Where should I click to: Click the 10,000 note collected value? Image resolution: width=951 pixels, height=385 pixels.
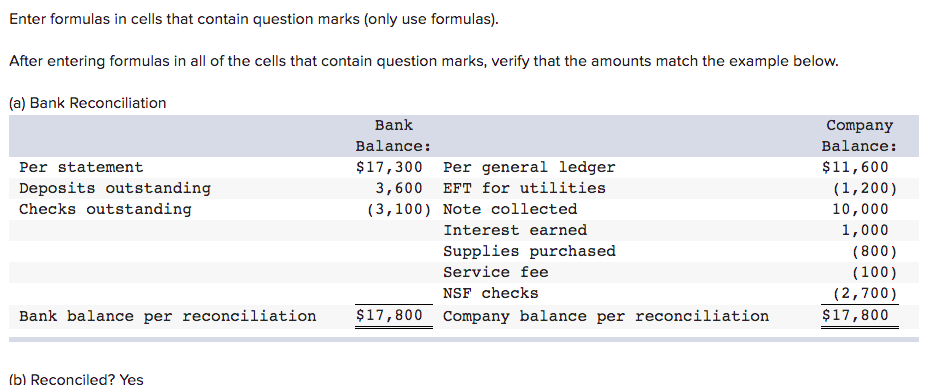[x=860, y=210]
